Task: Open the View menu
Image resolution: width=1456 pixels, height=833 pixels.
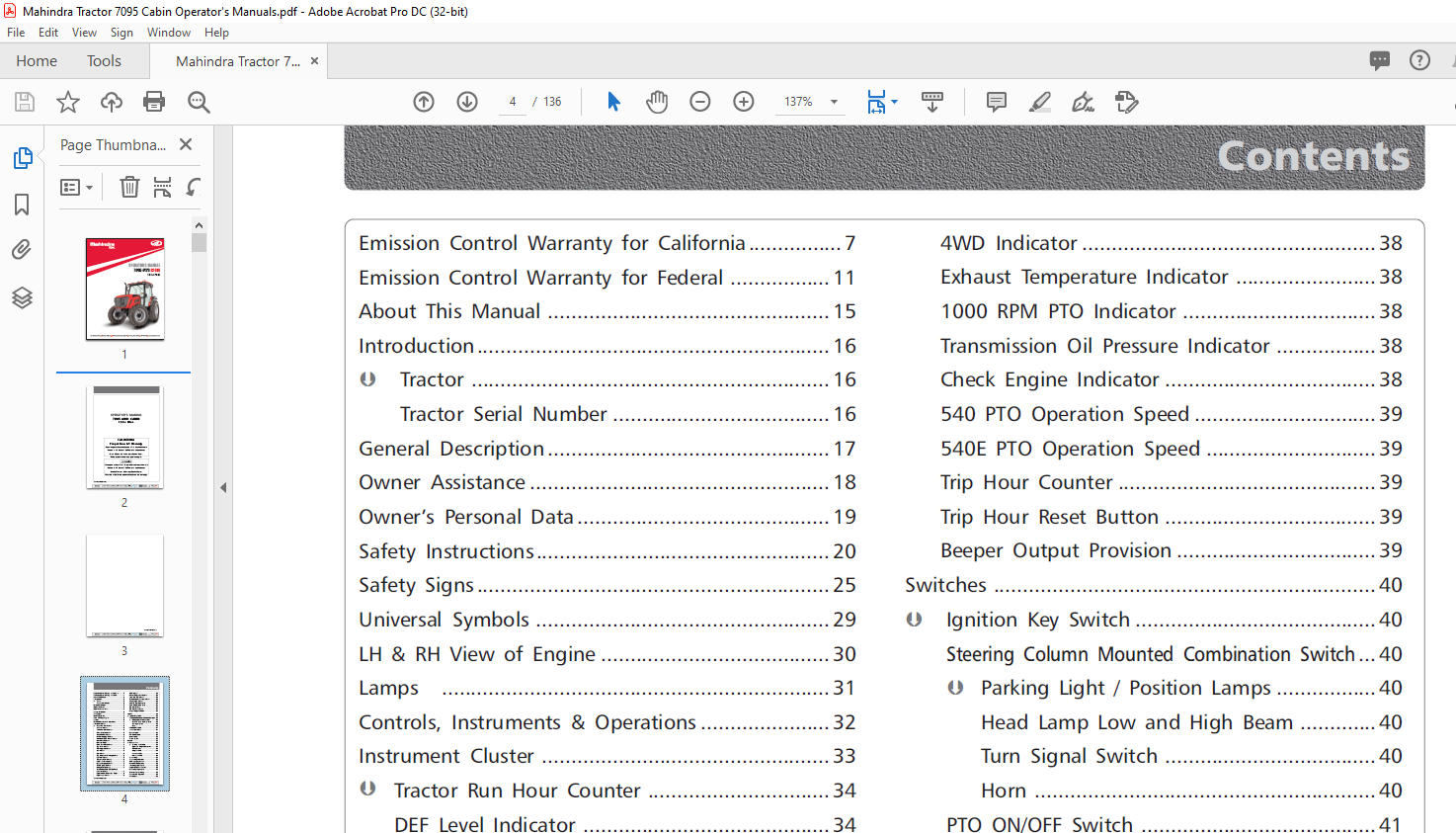Action: tap(84, 33)
